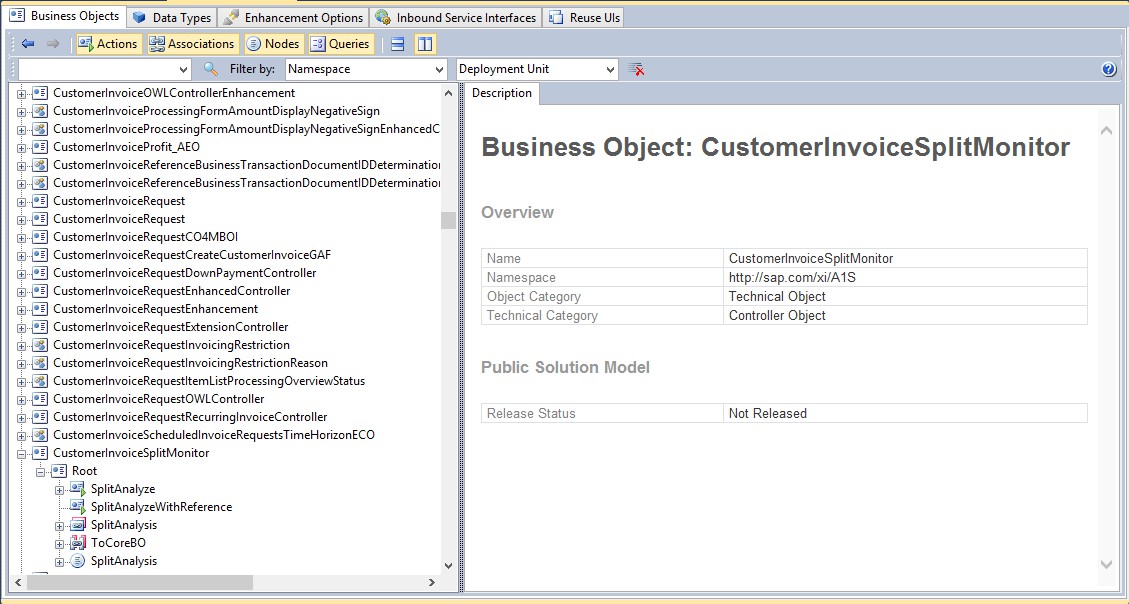Click the back navigation arrow
Image resolution: width=1129 pixels, height=604 pixels.
[28, 44]
